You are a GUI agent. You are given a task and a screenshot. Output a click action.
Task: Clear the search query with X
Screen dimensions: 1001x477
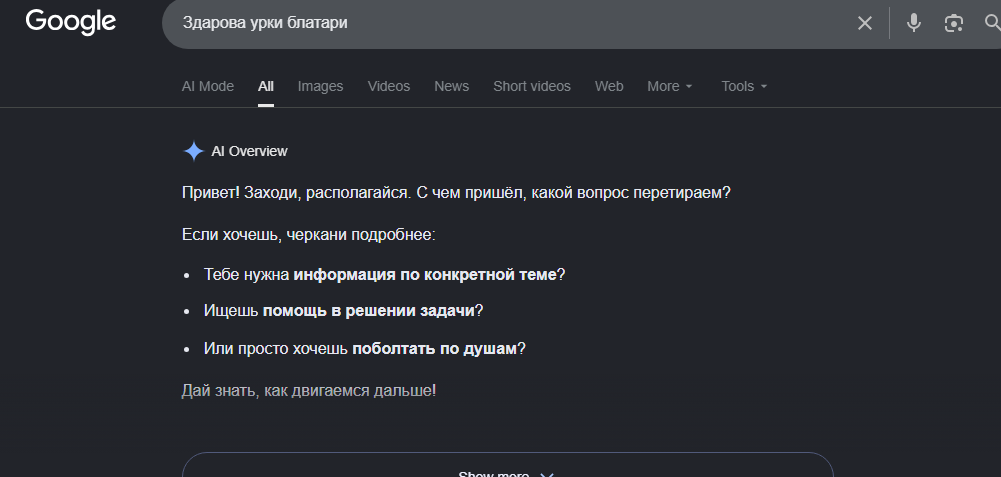pos(864,24)
